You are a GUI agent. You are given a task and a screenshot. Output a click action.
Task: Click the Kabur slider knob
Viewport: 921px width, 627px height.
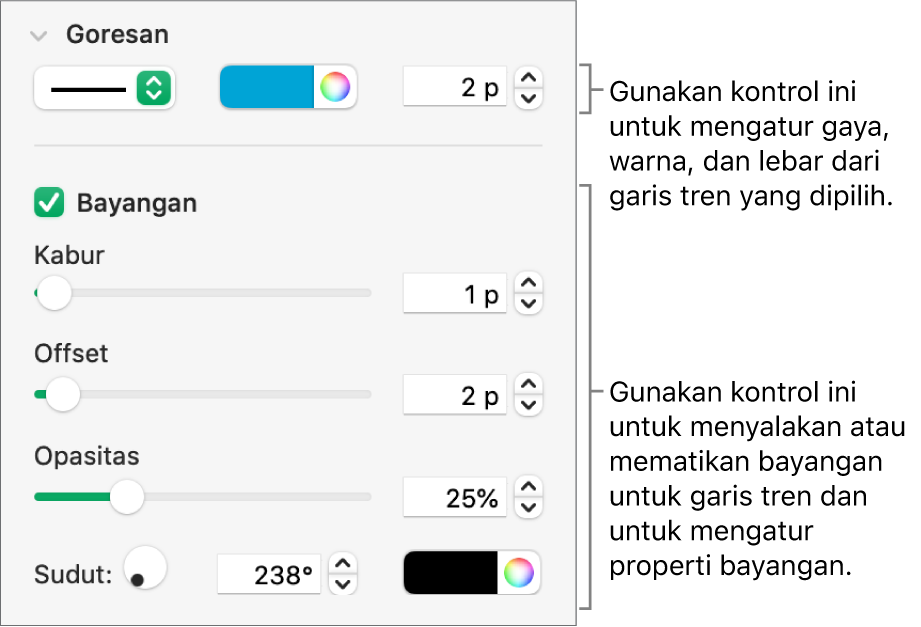click(x=54, y=293)
